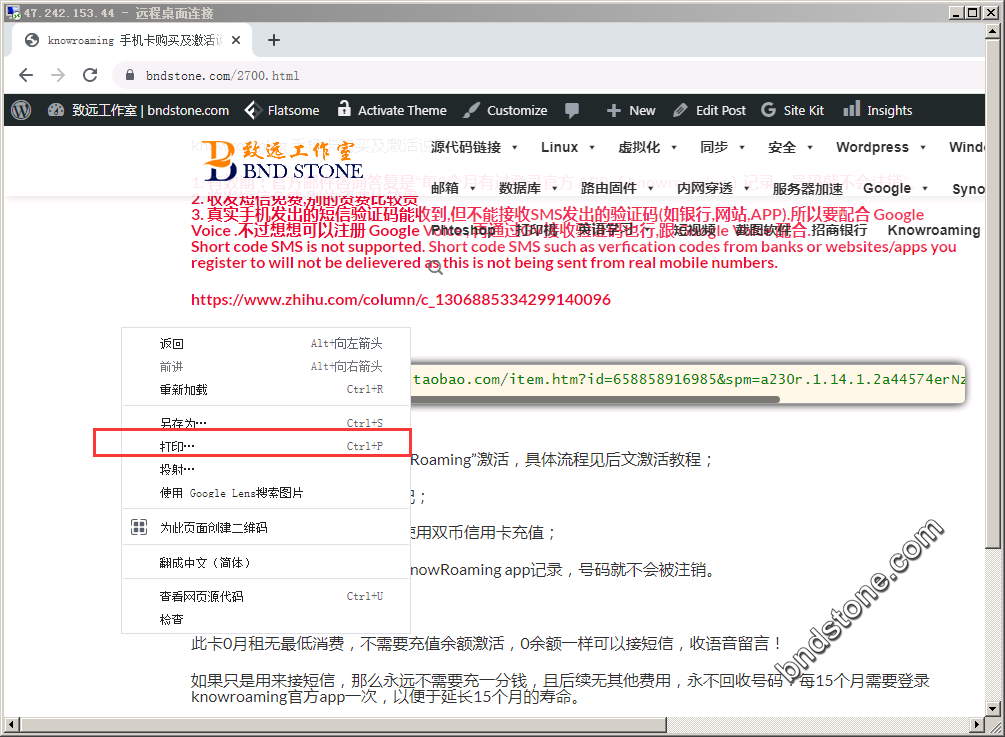Open the 致远工作室 | bndstone.com site menu
Screen dimensions: 1005x737
[x=138, y=110]
